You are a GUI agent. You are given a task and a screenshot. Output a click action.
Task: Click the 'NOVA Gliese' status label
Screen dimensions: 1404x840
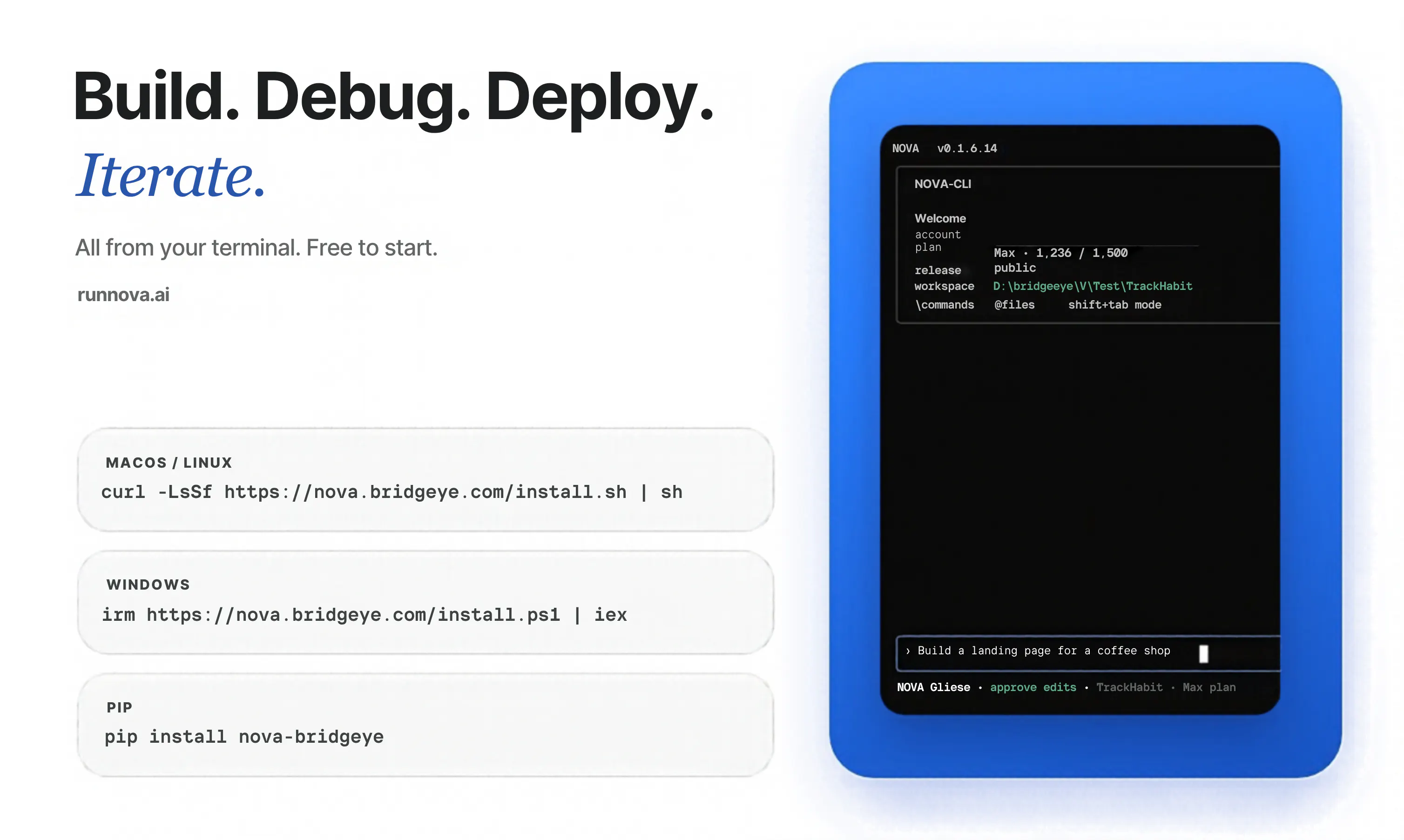[933, 687]
